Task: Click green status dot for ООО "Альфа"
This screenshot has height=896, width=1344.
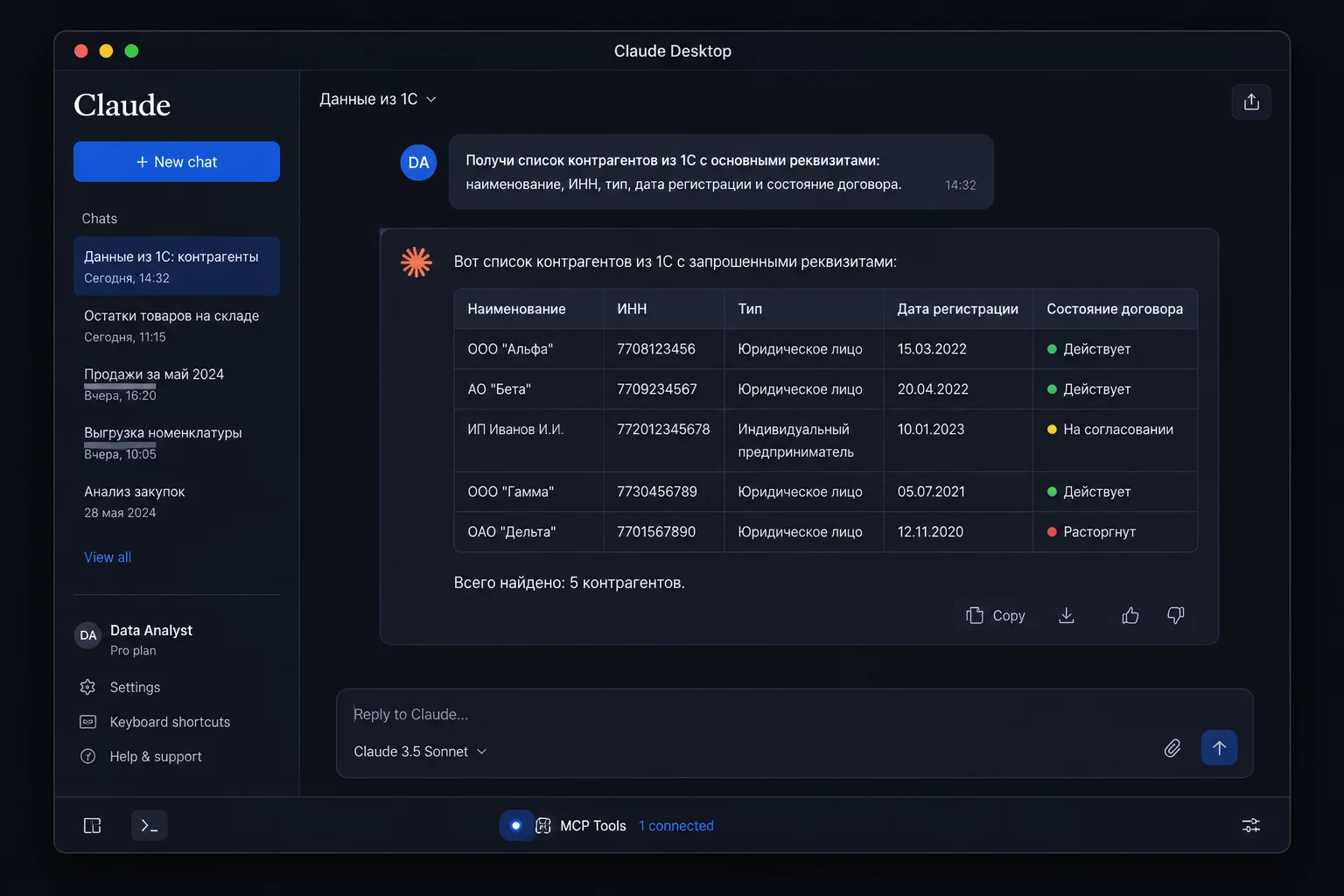Action: pos(1052,349)
